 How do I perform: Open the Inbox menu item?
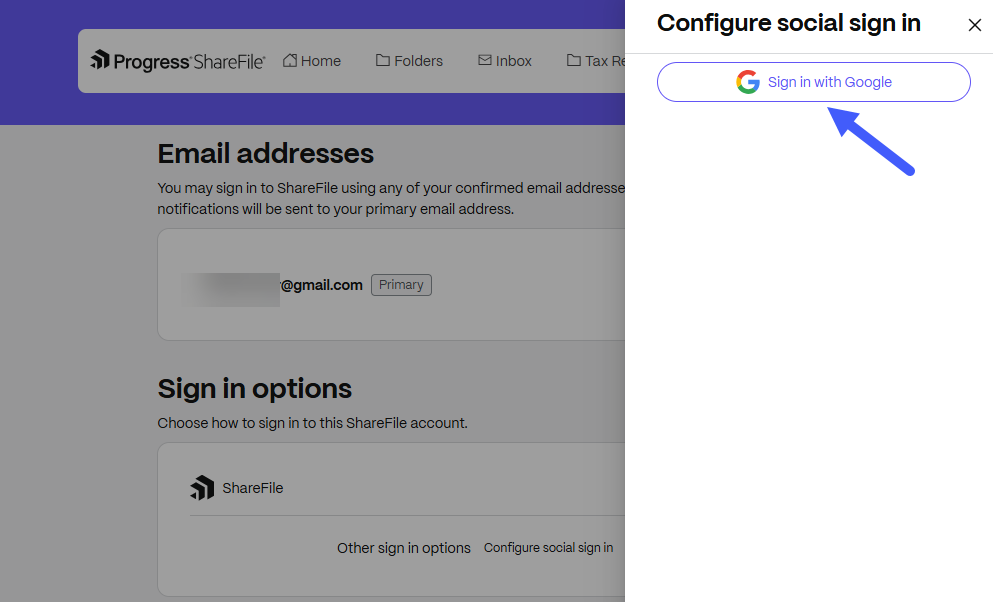click(505, 61)
